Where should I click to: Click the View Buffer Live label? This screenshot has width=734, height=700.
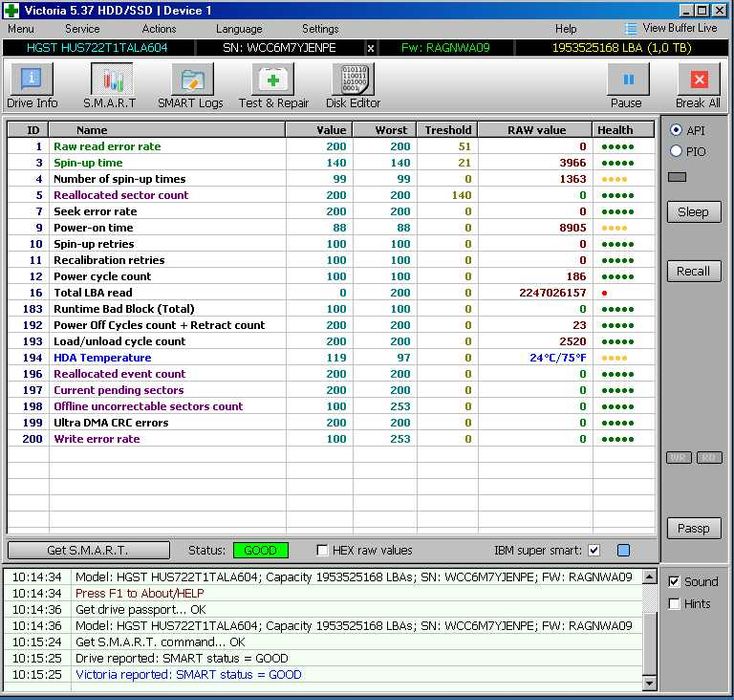click(680, 28)
